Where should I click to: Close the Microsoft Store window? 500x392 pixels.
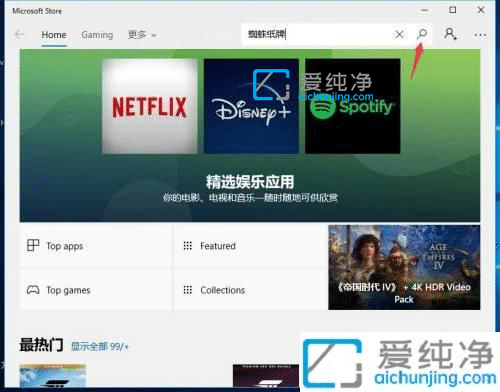click(481, 10)
